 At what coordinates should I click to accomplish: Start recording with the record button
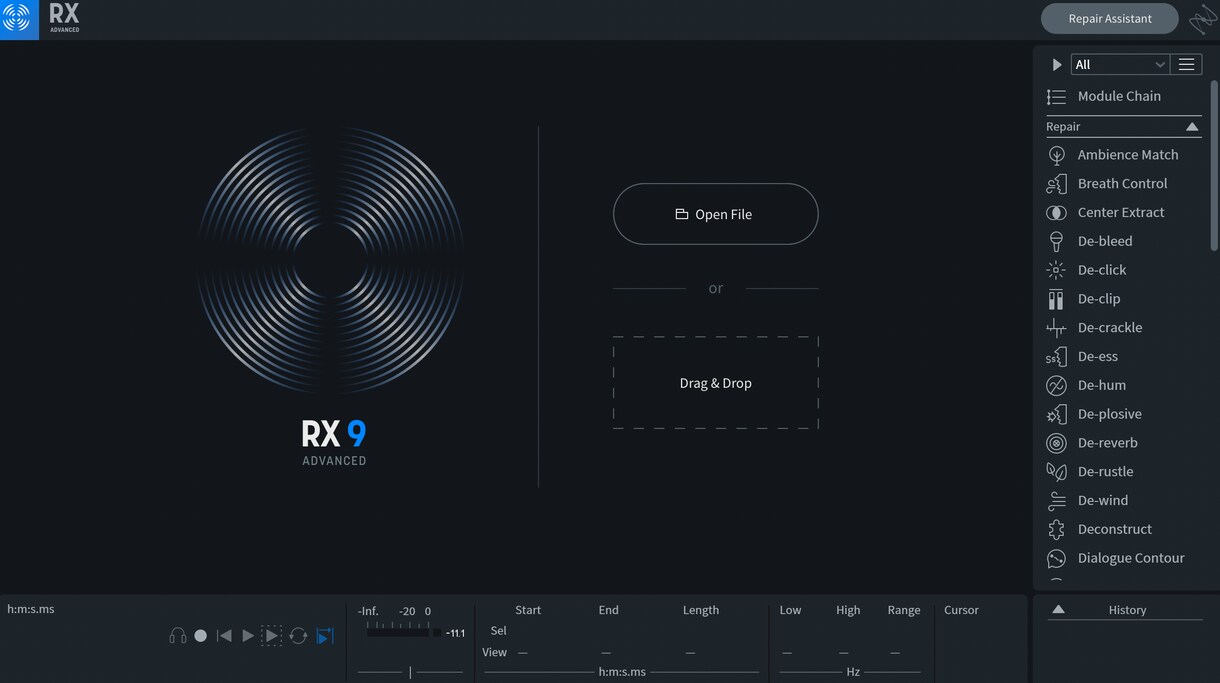pyautogui.click(x=201, y=636)
